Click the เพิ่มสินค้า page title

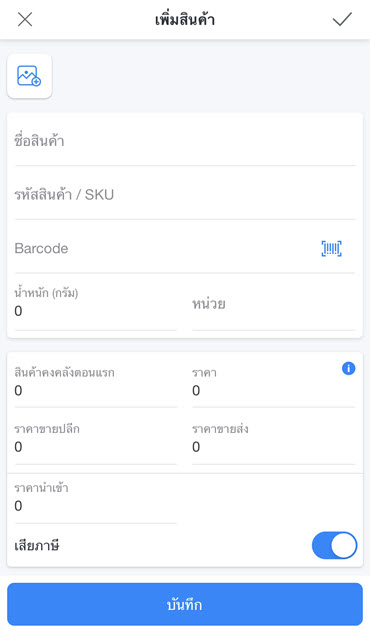point(185,19)
